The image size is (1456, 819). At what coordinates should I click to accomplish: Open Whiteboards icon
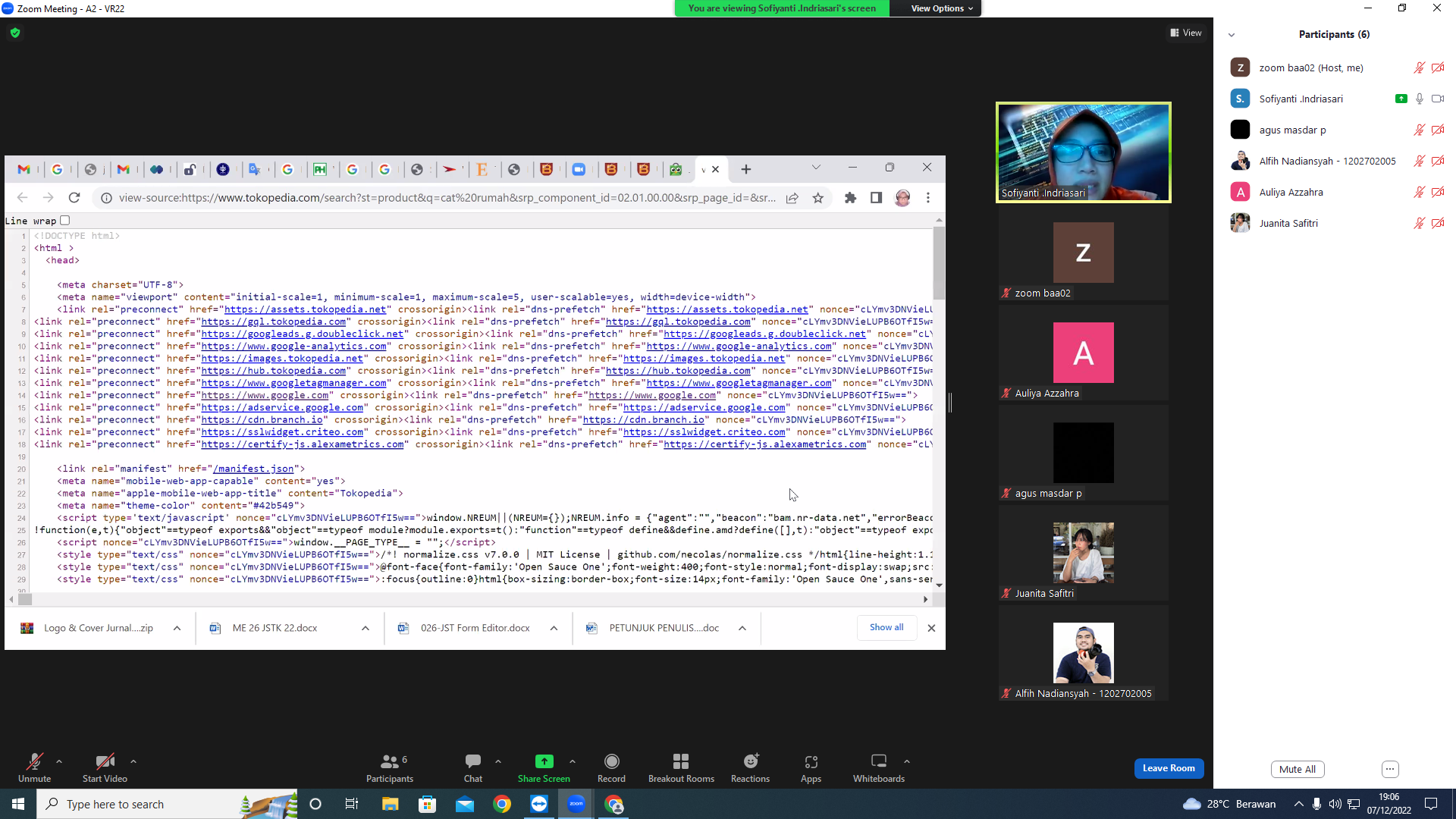click(x=879, y=761)
